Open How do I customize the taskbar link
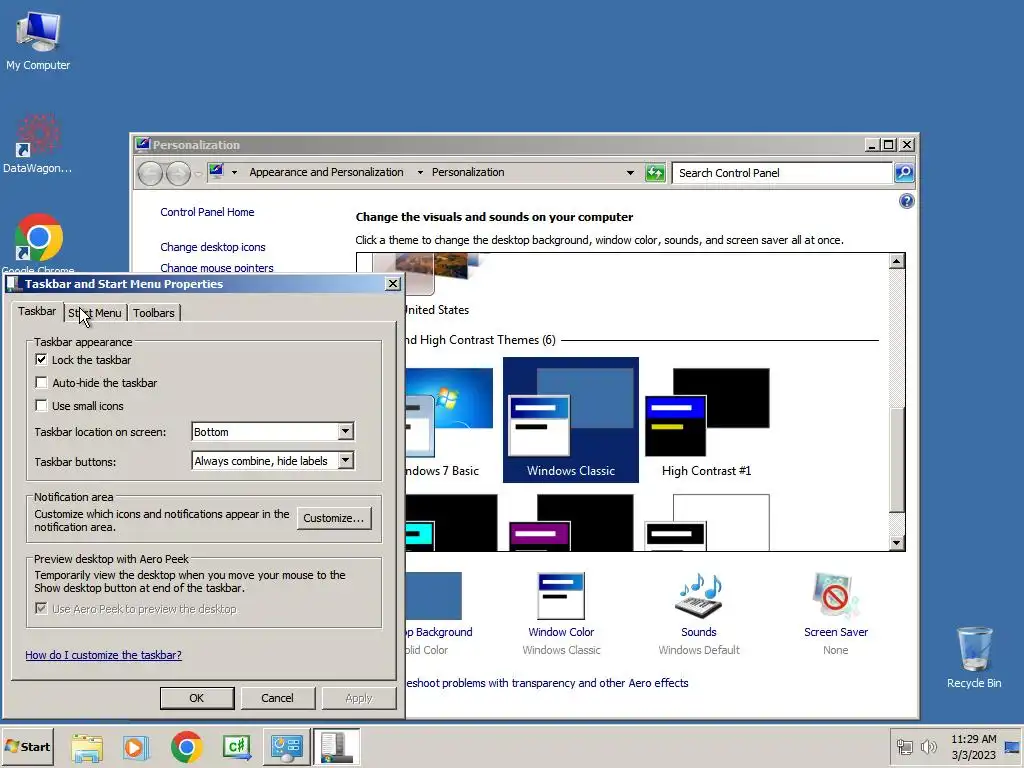Screen dimensions: 1024x768 tap(103, 655)
